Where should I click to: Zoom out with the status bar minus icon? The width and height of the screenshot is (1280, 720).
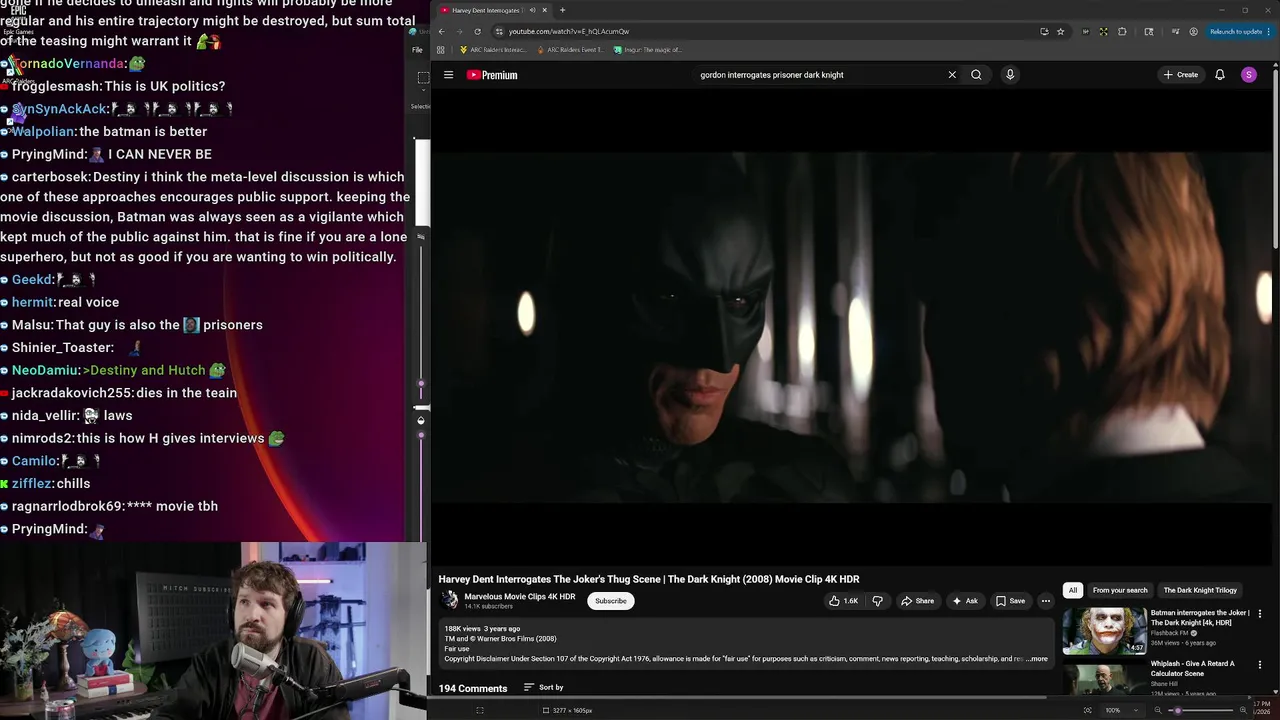1158,710
